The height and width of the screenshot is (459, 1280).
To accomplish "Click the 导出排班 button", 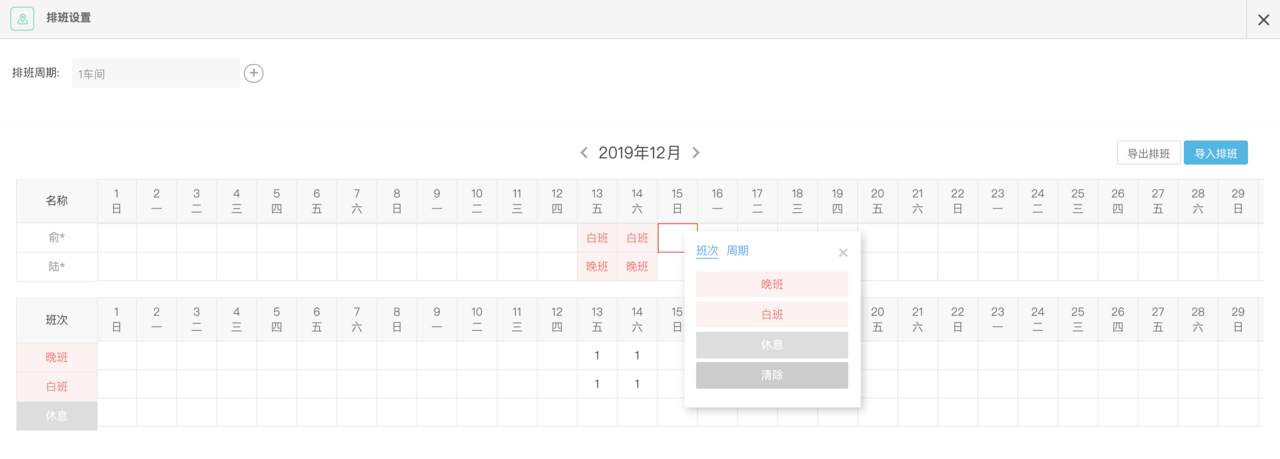I will pyautogui.click(x=1149, y=153).
